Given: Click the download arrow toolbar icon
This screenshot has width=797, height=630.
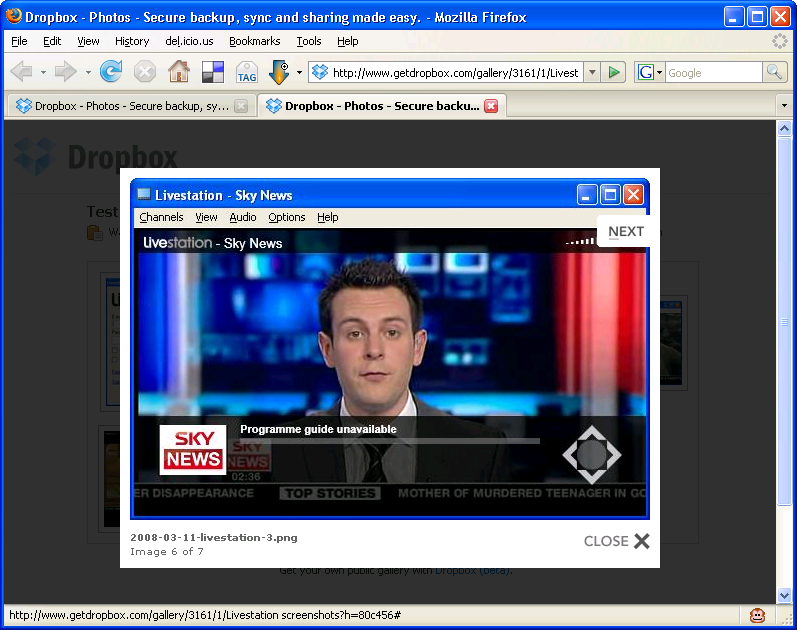Looking at the screenshot, I should point(279,72).
